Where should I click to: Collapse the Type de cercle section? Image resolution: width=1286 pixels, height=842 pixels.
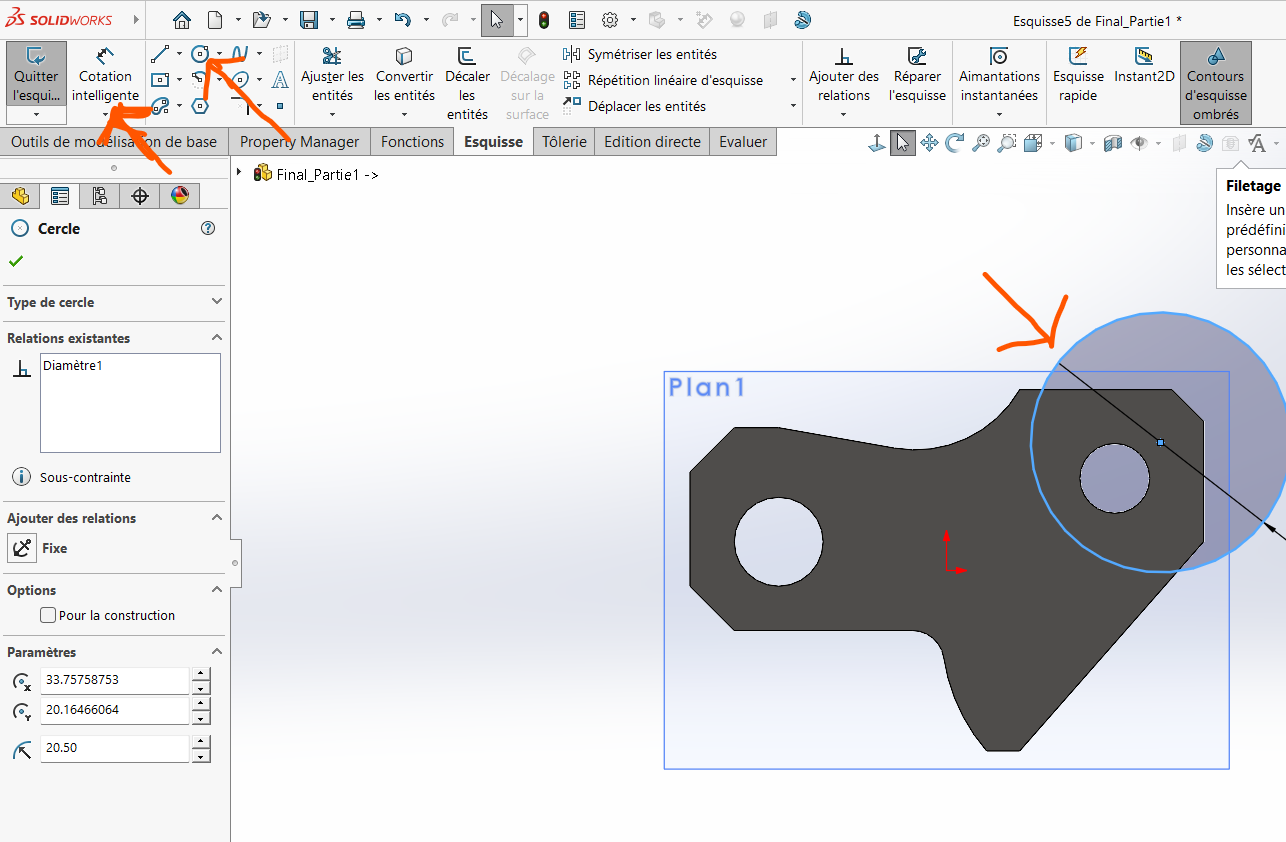[217, 301]
